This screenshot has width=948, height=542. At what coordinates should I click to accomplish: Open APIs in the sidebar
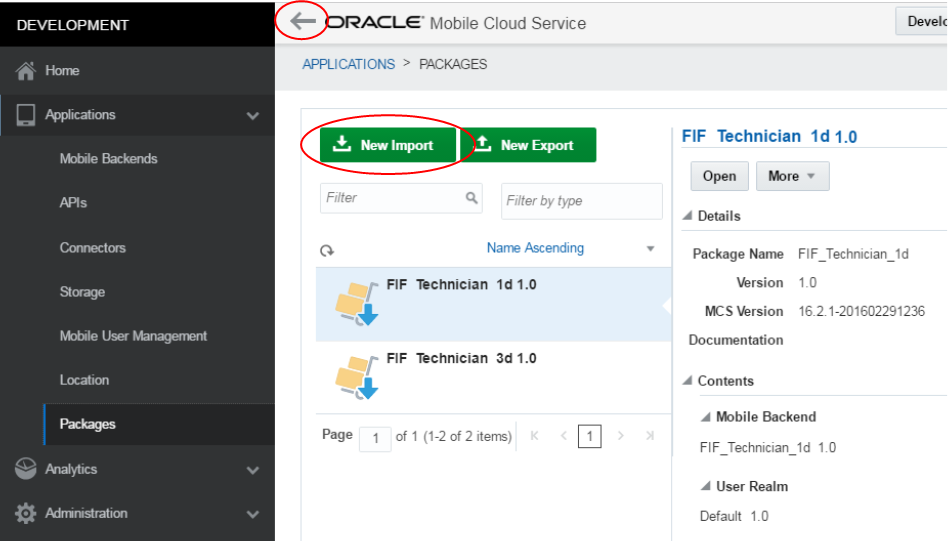73,203
